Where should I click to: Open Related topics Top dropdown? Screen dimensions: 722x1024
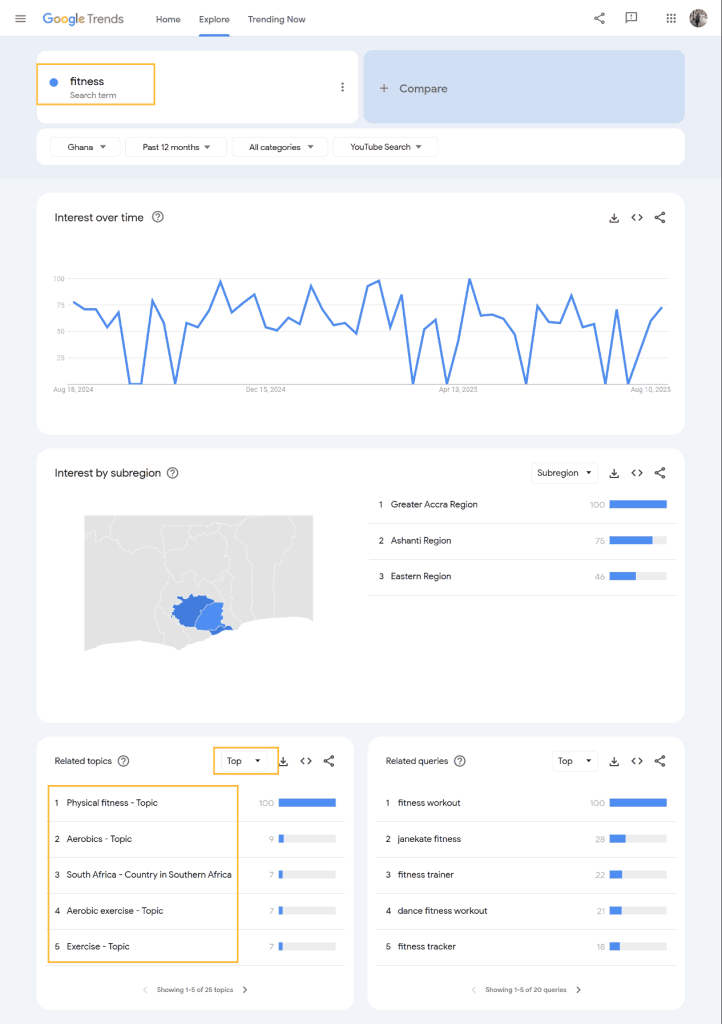click(x=244, y=761)
